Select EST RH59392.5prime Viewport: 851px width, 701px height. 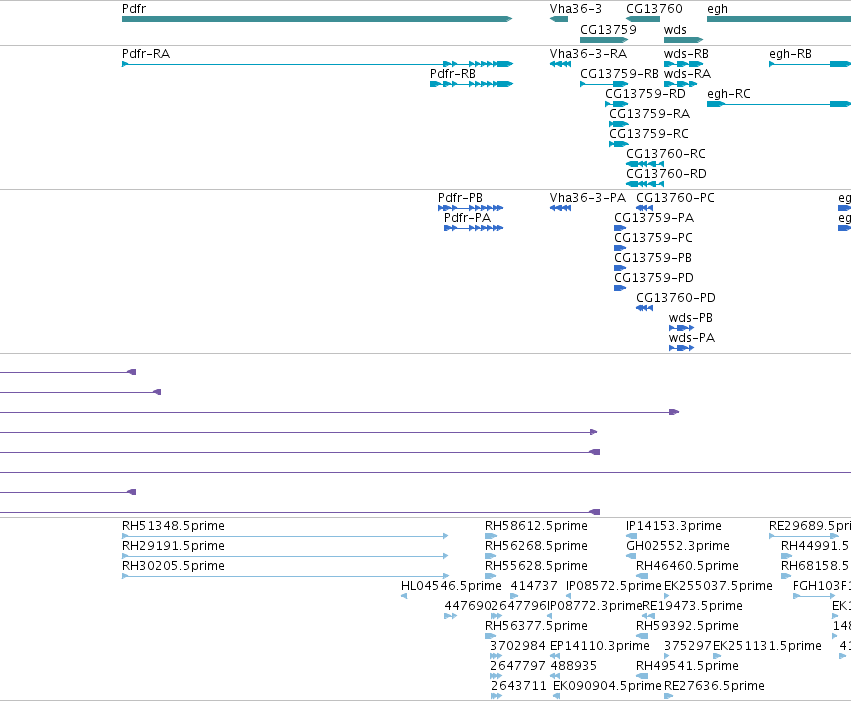[642, 636]
